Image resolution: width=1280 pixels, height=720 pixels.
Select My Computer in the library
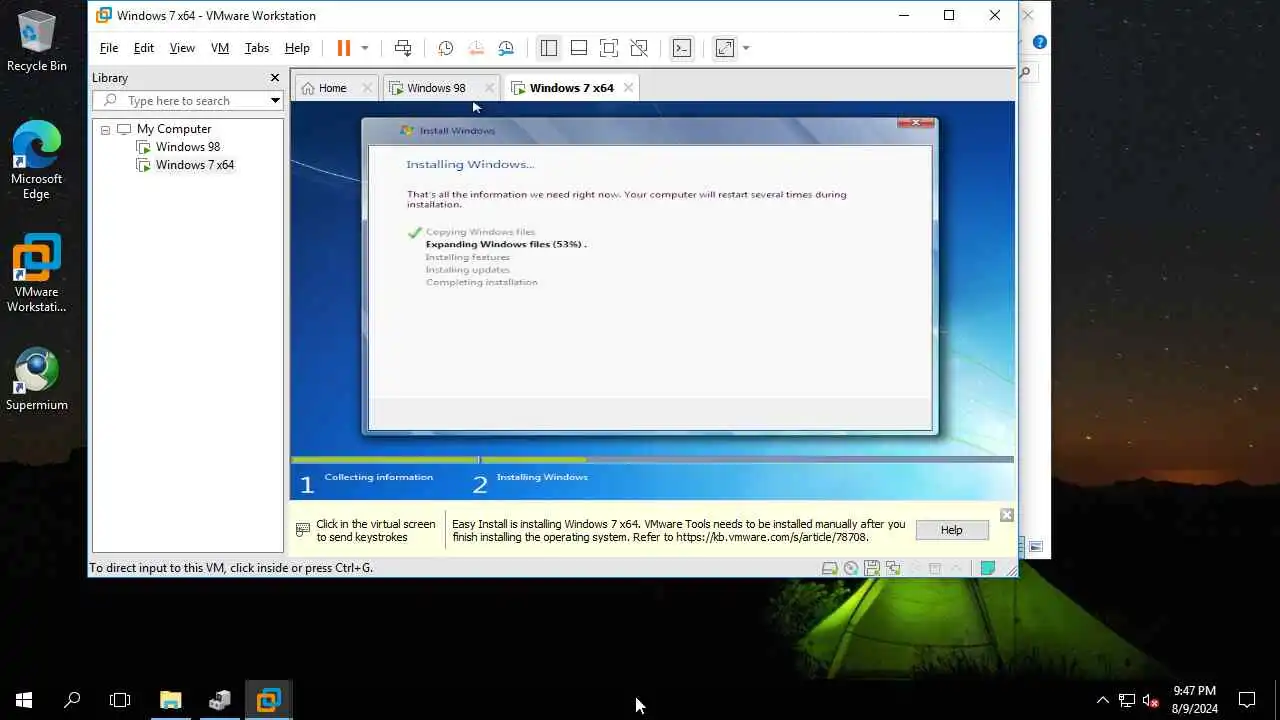coord(174,129)
